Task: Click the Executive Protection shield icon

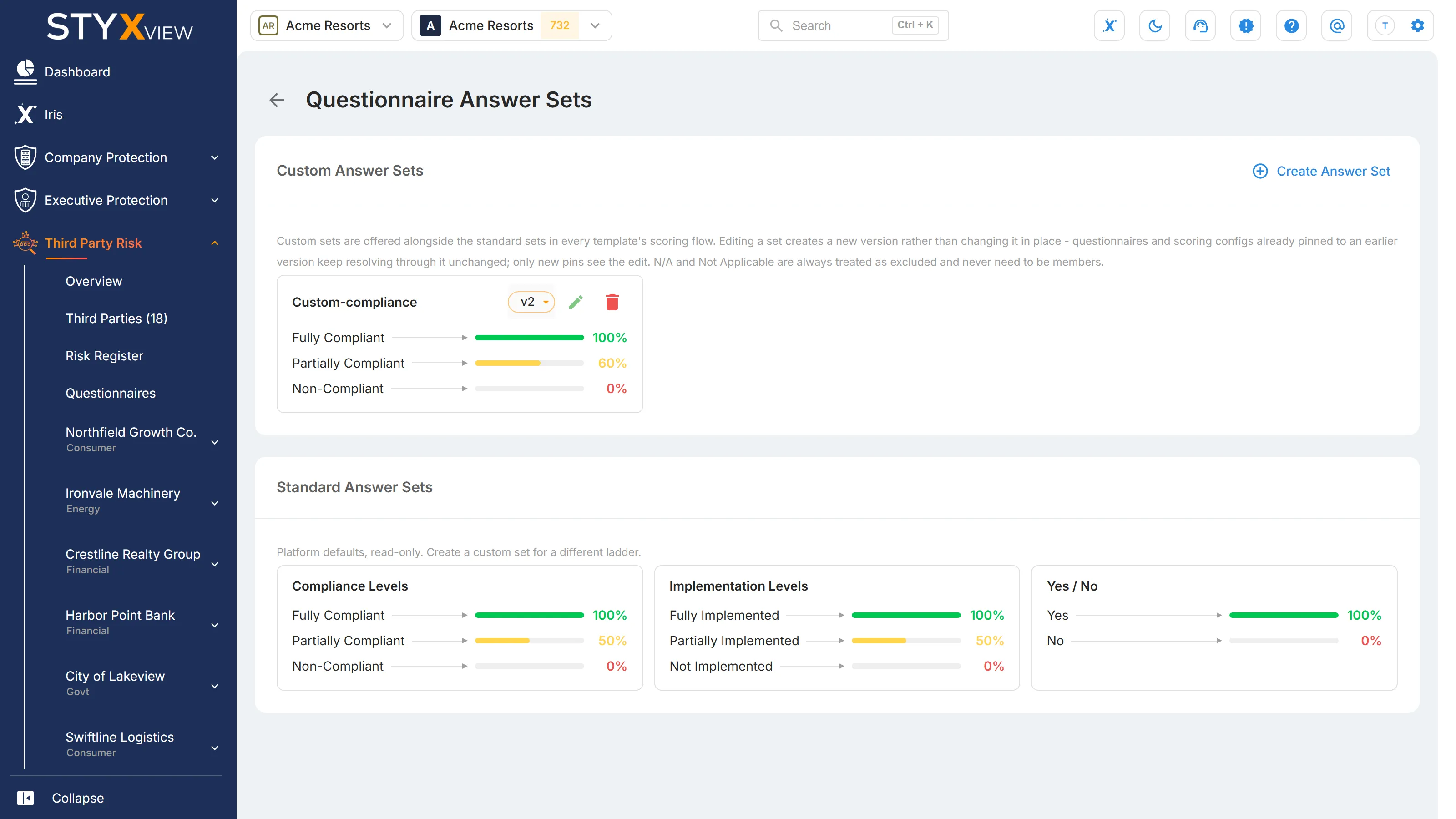Action: tap(25, 200)
